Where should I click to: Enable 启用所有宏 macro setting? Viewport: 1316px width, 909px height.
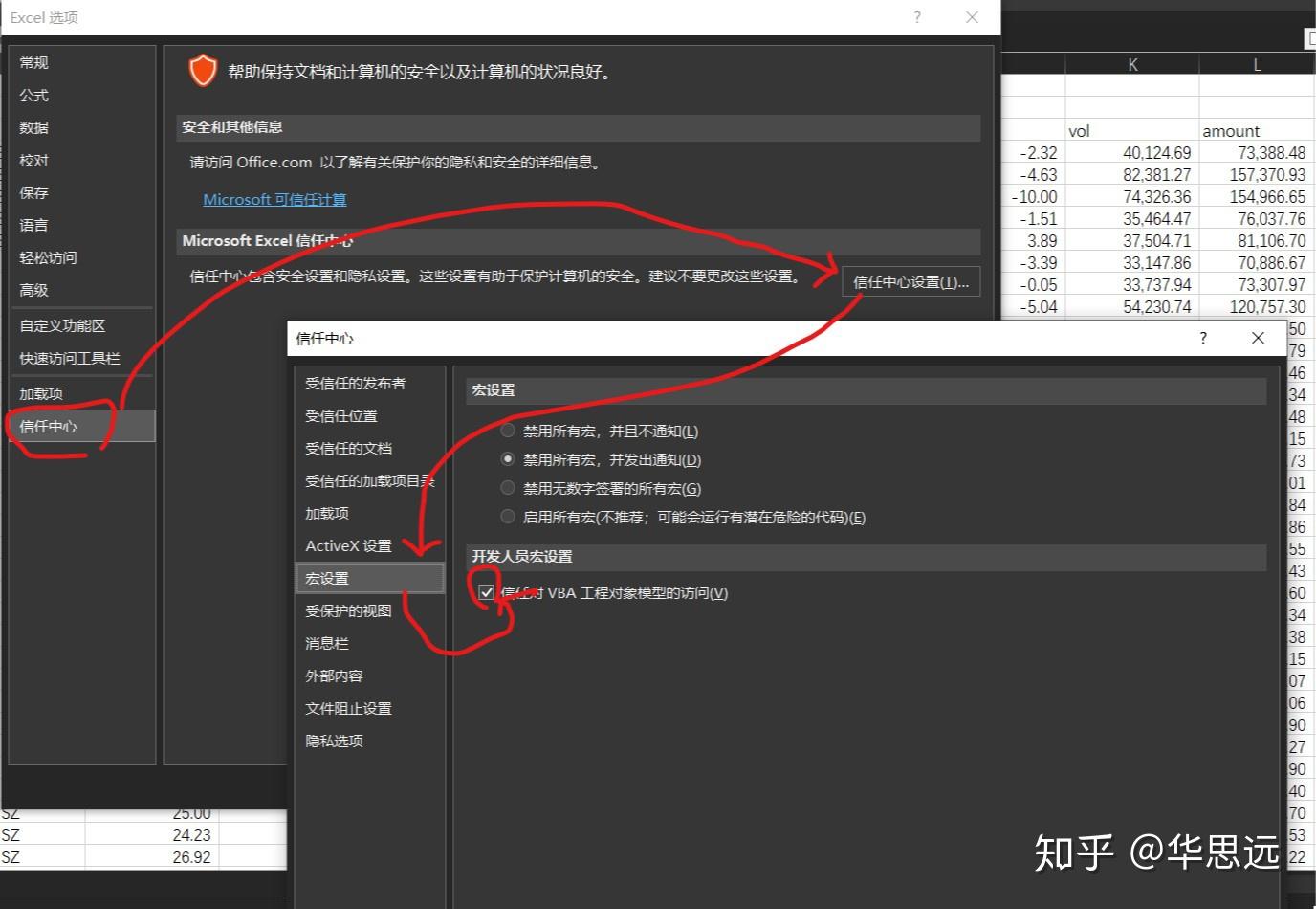coord(508,516)
